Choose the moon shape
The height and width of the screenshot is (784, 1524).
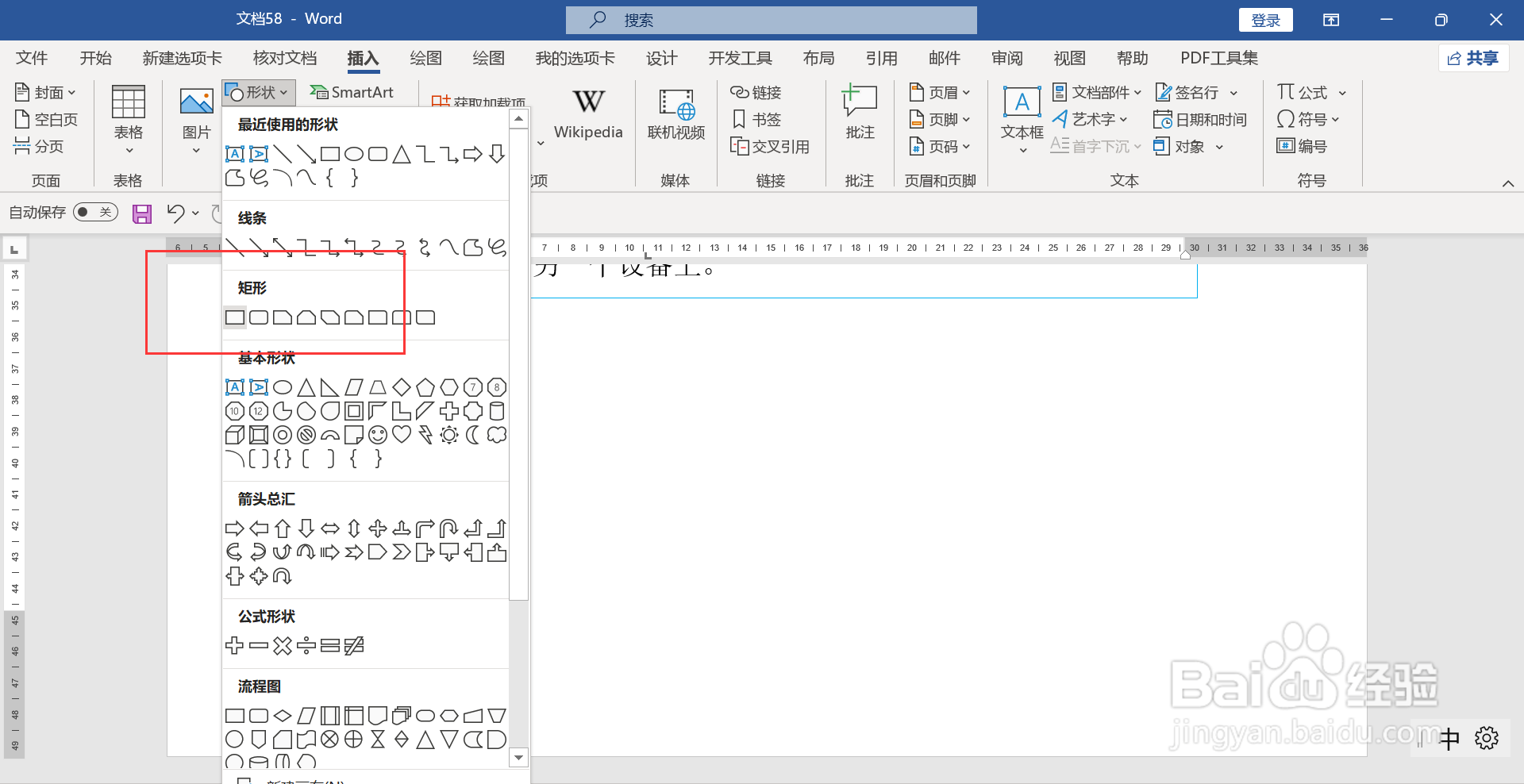[x=473, y=435]
